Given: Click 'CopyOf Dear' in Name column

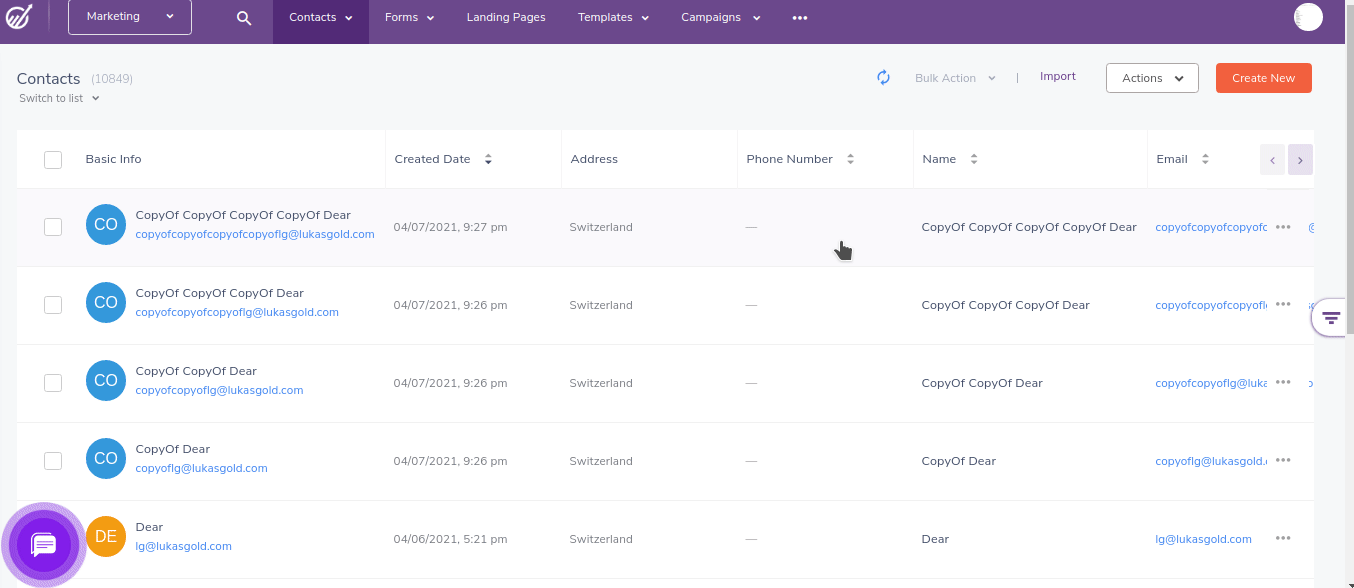Looking at the screenshot, I should pyautogui.click(x=958, y=461).
